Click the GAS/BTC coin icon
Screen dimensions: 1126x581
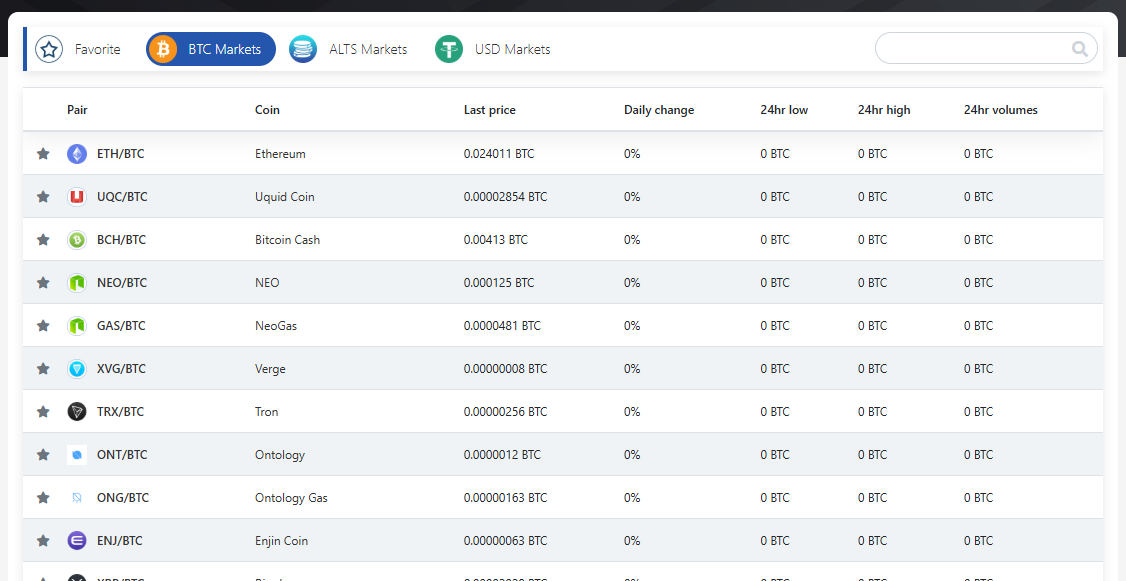pos(77,326)
